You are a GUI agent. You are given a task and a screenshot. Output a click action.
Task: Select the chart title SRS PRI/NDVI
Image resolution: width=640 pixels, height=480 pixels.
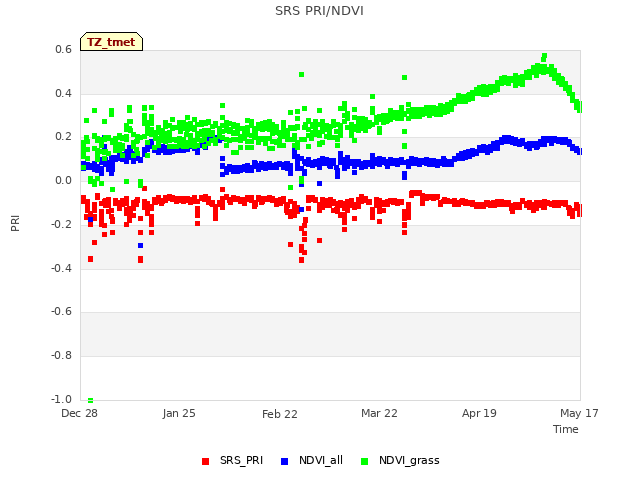pos(319,11)
